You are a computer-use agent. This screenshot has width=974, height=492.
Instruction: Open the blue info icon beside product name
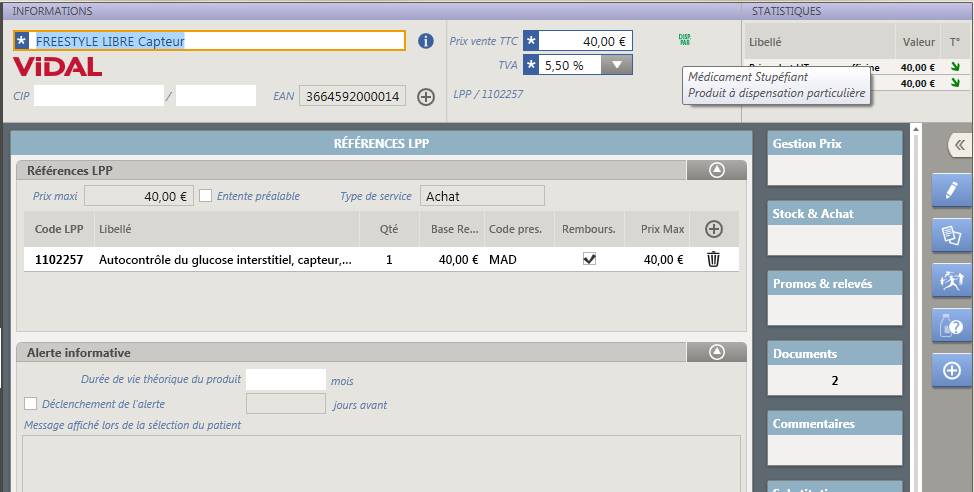(x=426, y=41)
